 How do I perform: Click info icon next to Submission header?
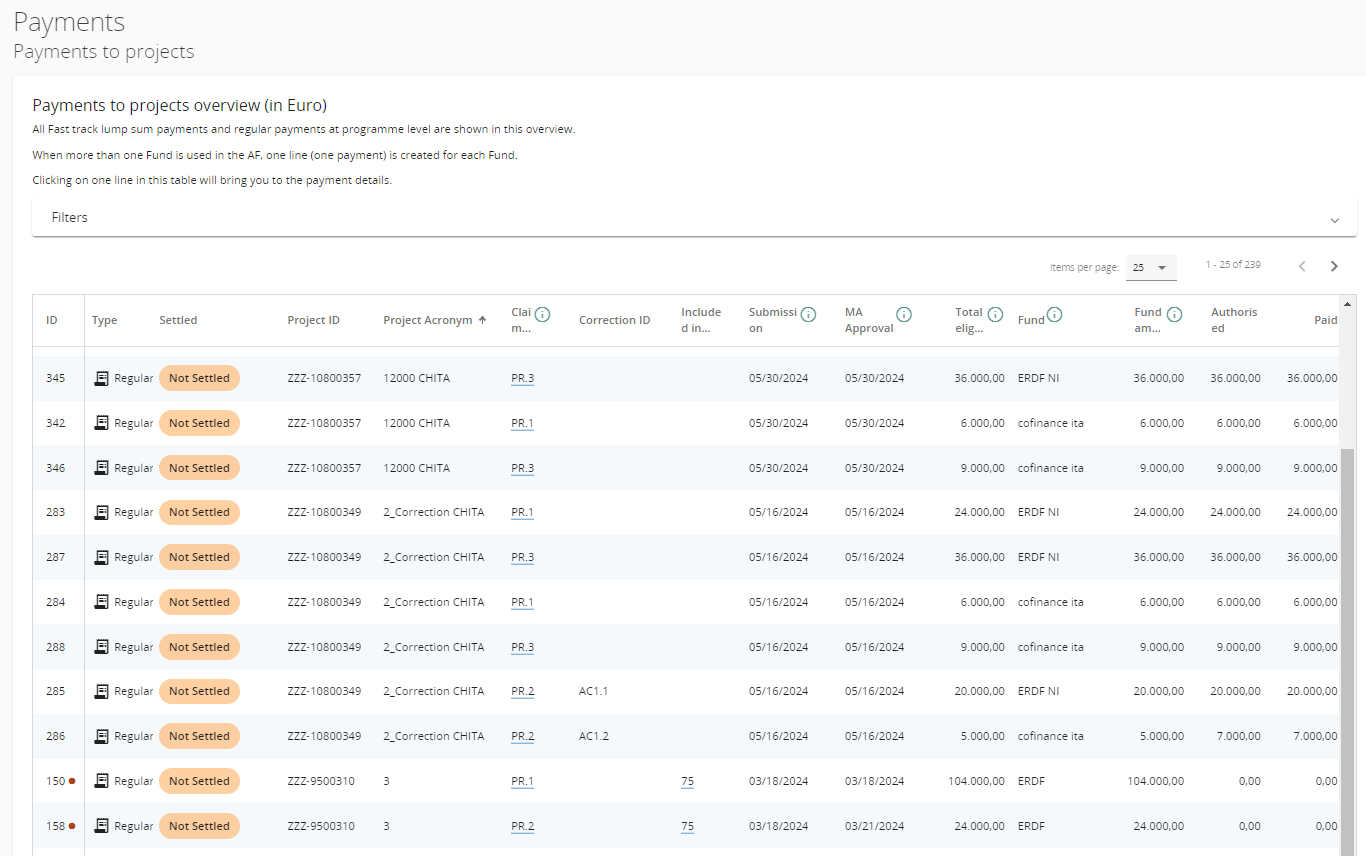pyautogui.click(x=808, y=314)
